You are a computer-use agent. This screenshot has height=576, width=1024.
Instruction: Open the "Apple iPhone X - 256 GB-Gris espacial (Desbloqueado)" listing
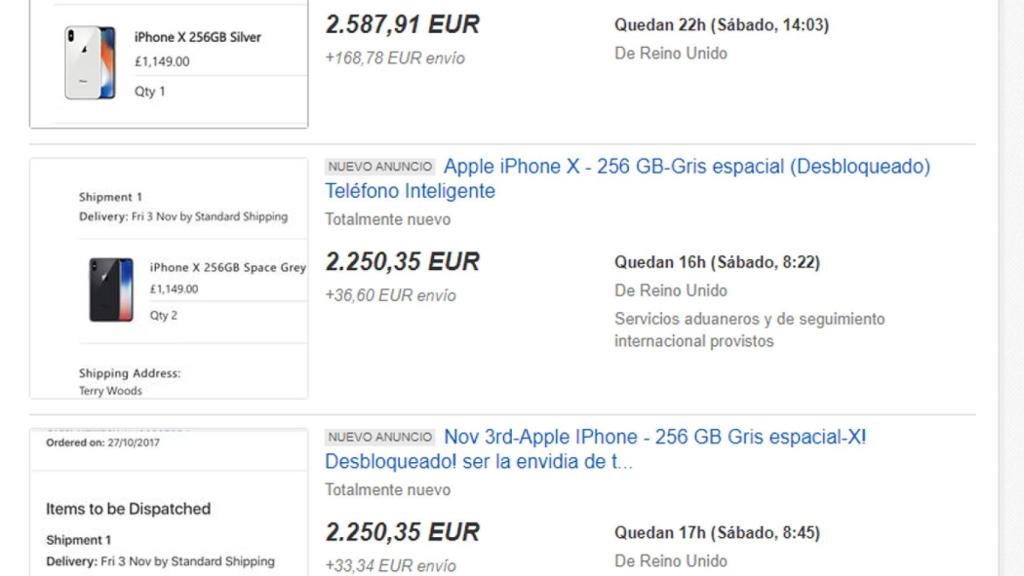(x=688, y=166)
